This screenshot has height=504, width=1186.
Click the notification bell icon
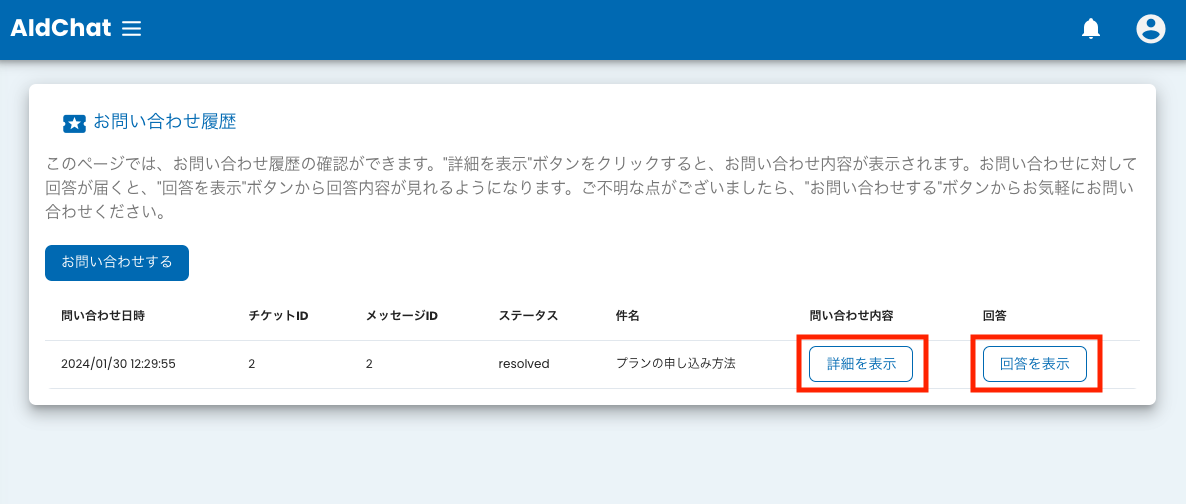click(1091, 29)
